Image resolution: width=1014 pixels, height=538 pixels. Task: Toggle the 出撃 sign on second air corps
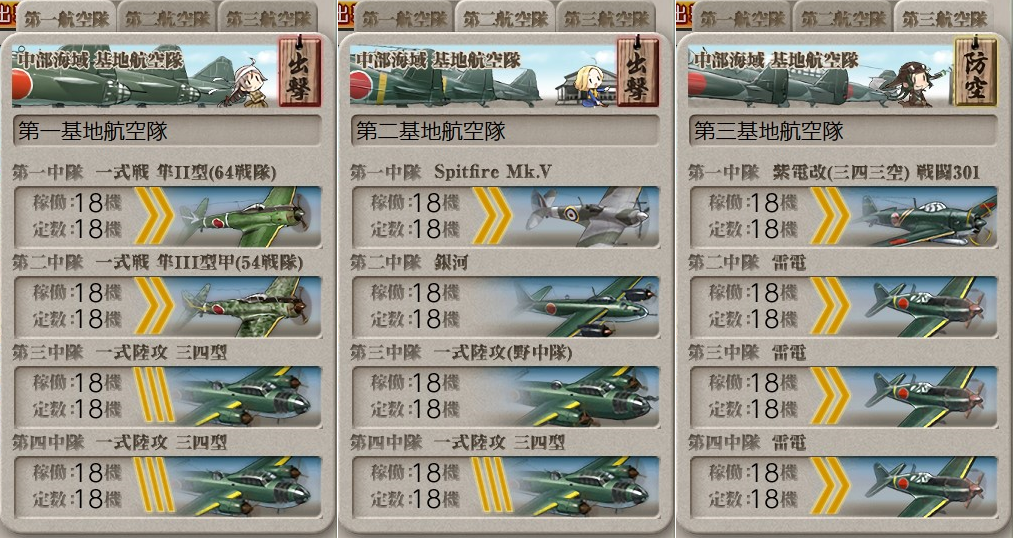(x=638, y=72)
